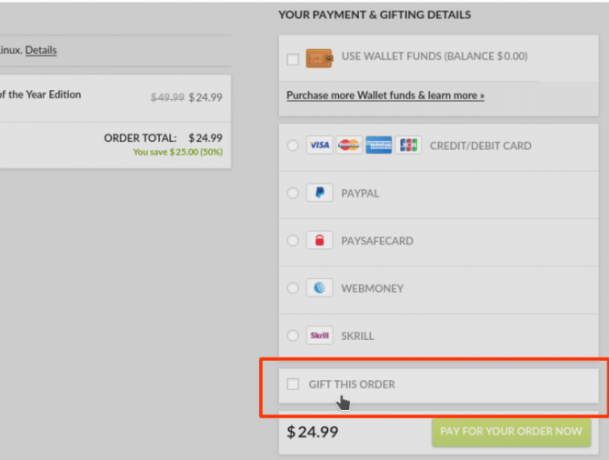Click the PAYSAFECARD label text
This screenshot has height=460, width=609.
pos(377,241)
